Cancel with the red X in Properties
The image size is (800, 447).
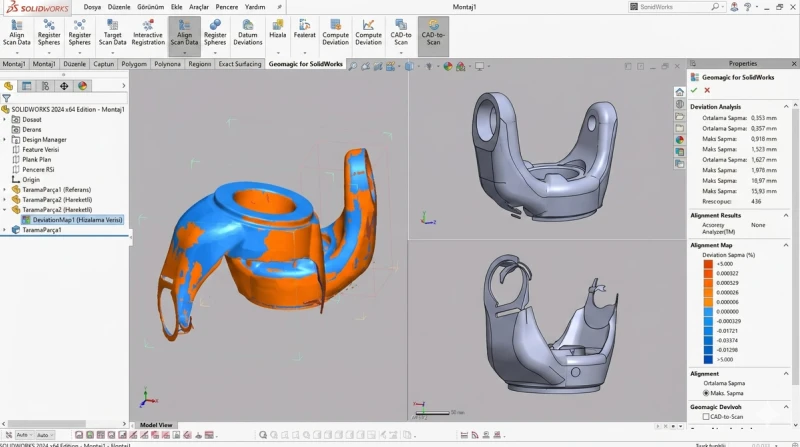[707, 90]
